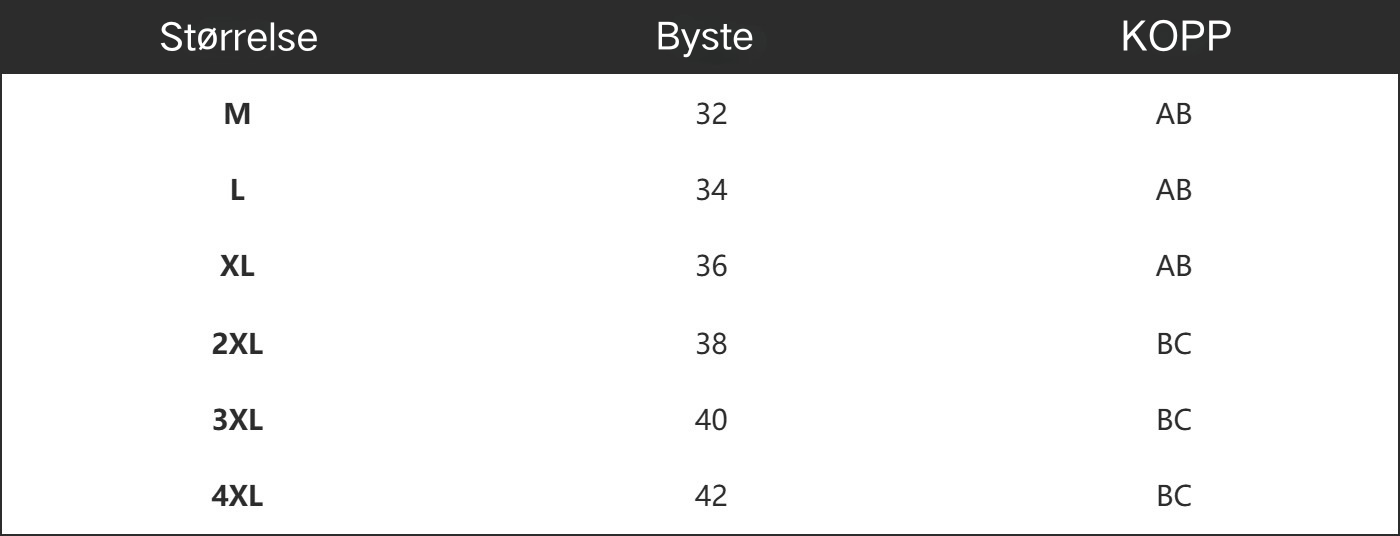1400x536 pixels.
Task: Click the AB cup in M row
Action: 1174,114
